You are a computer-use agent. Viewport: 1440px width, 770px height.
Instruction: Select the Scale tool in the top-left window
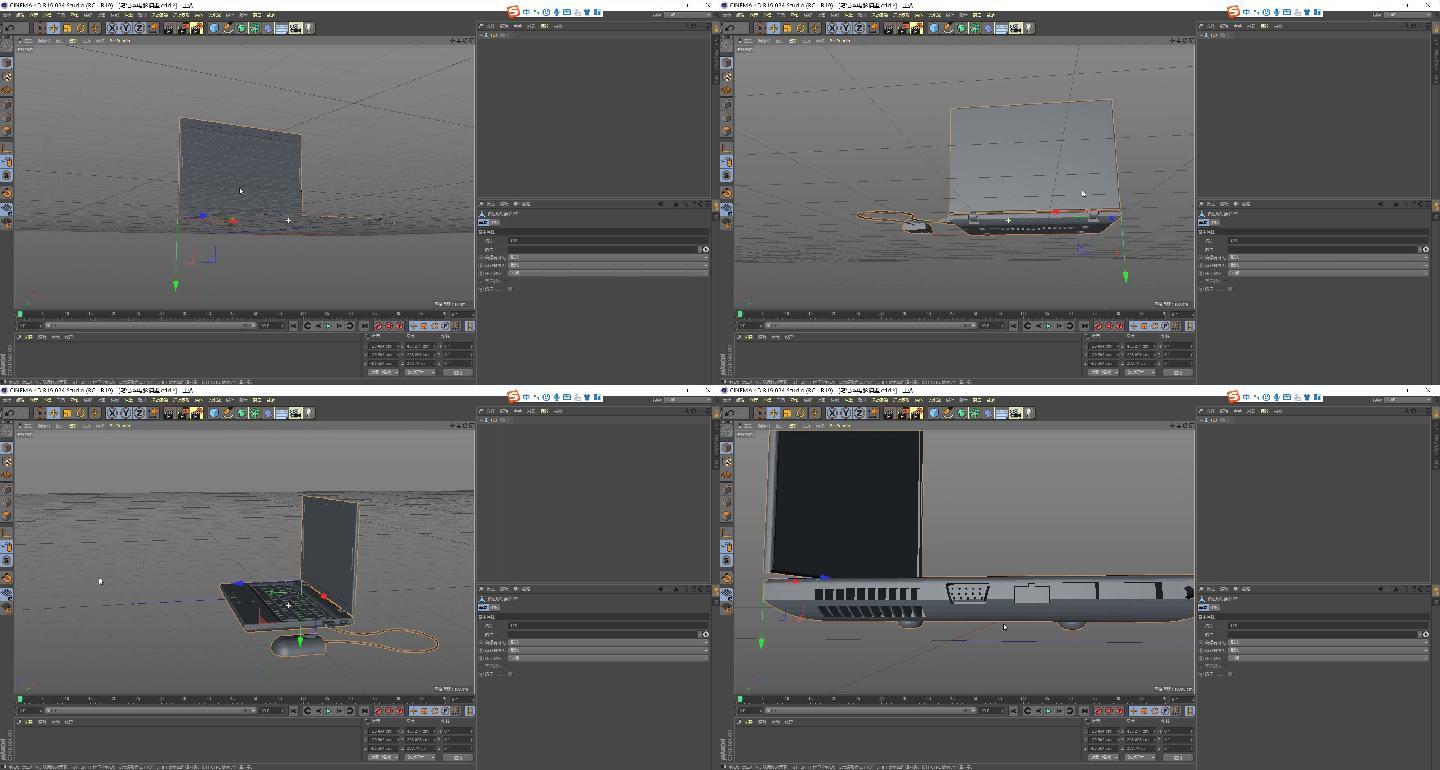pyautogui.click(x=67, y=28)
